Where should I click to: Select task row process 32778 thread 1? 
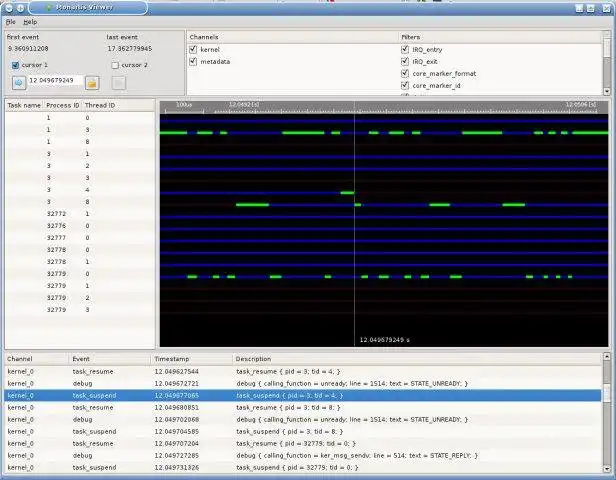pyautogui.click(x=80, y=262)
